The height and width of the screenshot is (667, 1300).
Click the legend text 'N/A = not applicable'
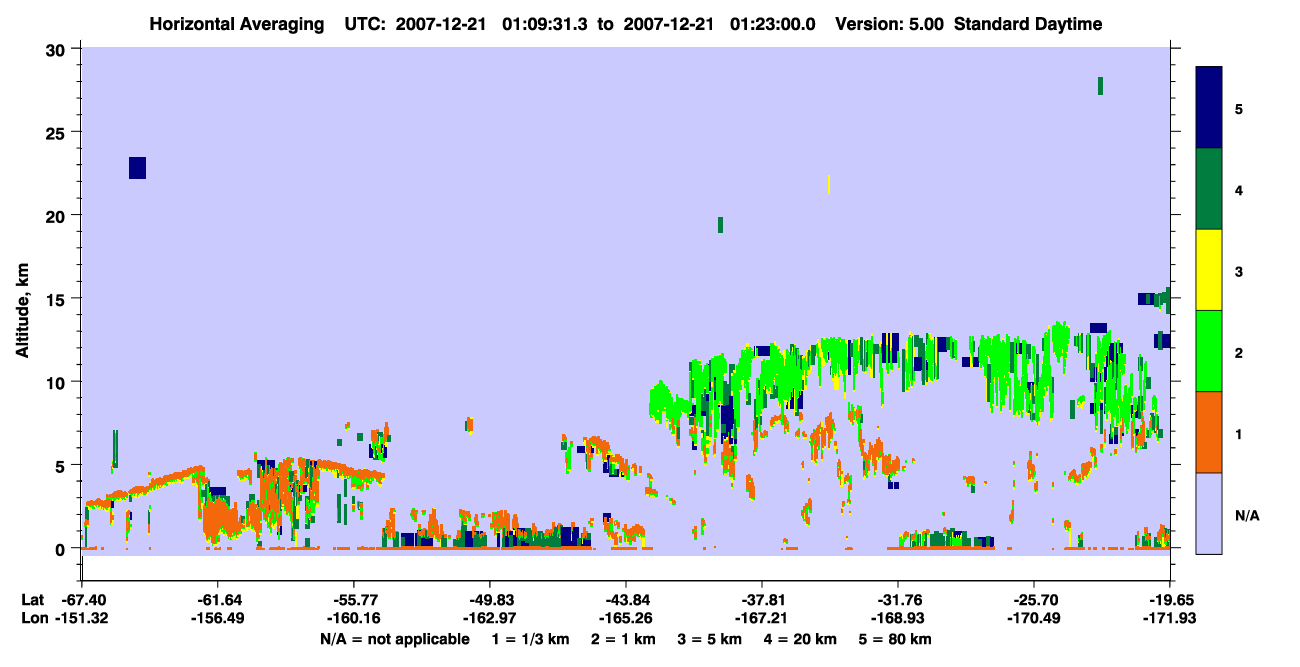[x=394, y=639]
